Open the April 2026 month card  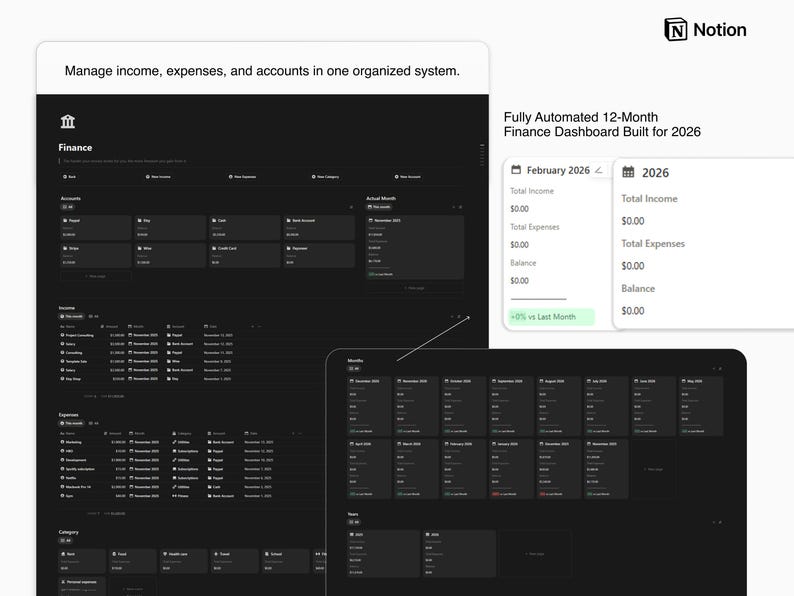point(369,469)
